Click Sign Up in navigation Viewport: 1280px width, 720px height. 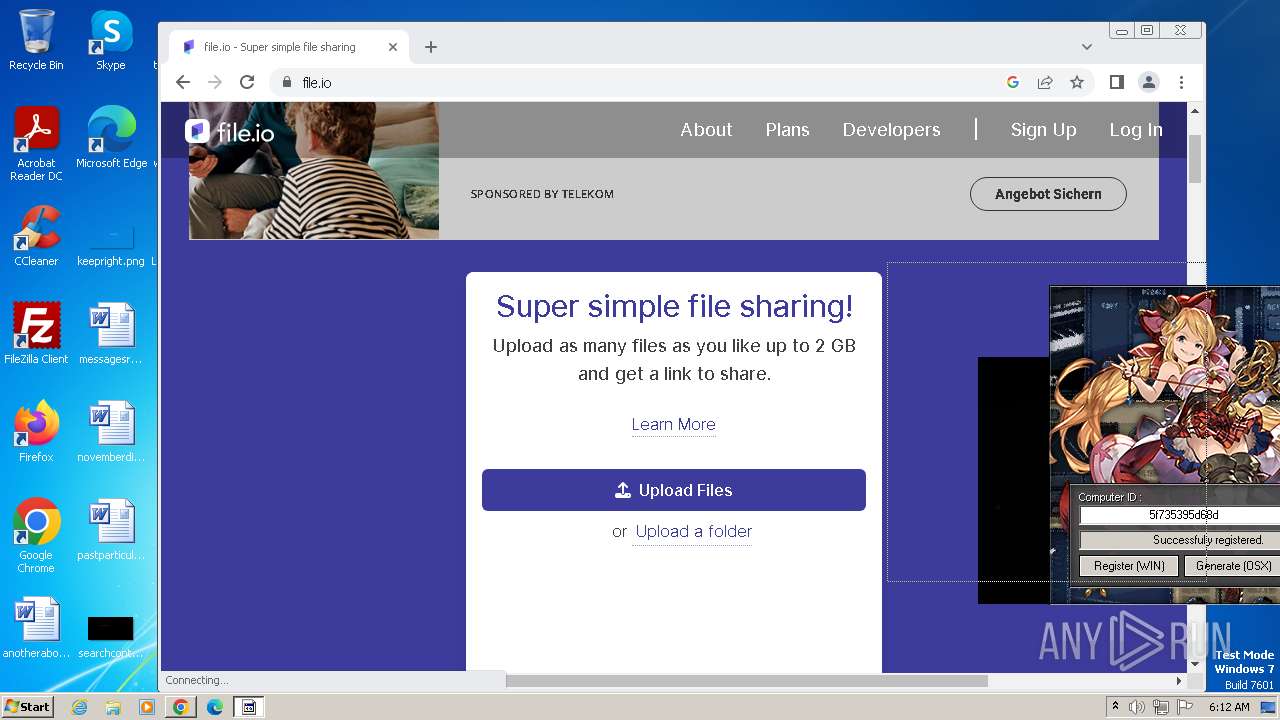1043,130
